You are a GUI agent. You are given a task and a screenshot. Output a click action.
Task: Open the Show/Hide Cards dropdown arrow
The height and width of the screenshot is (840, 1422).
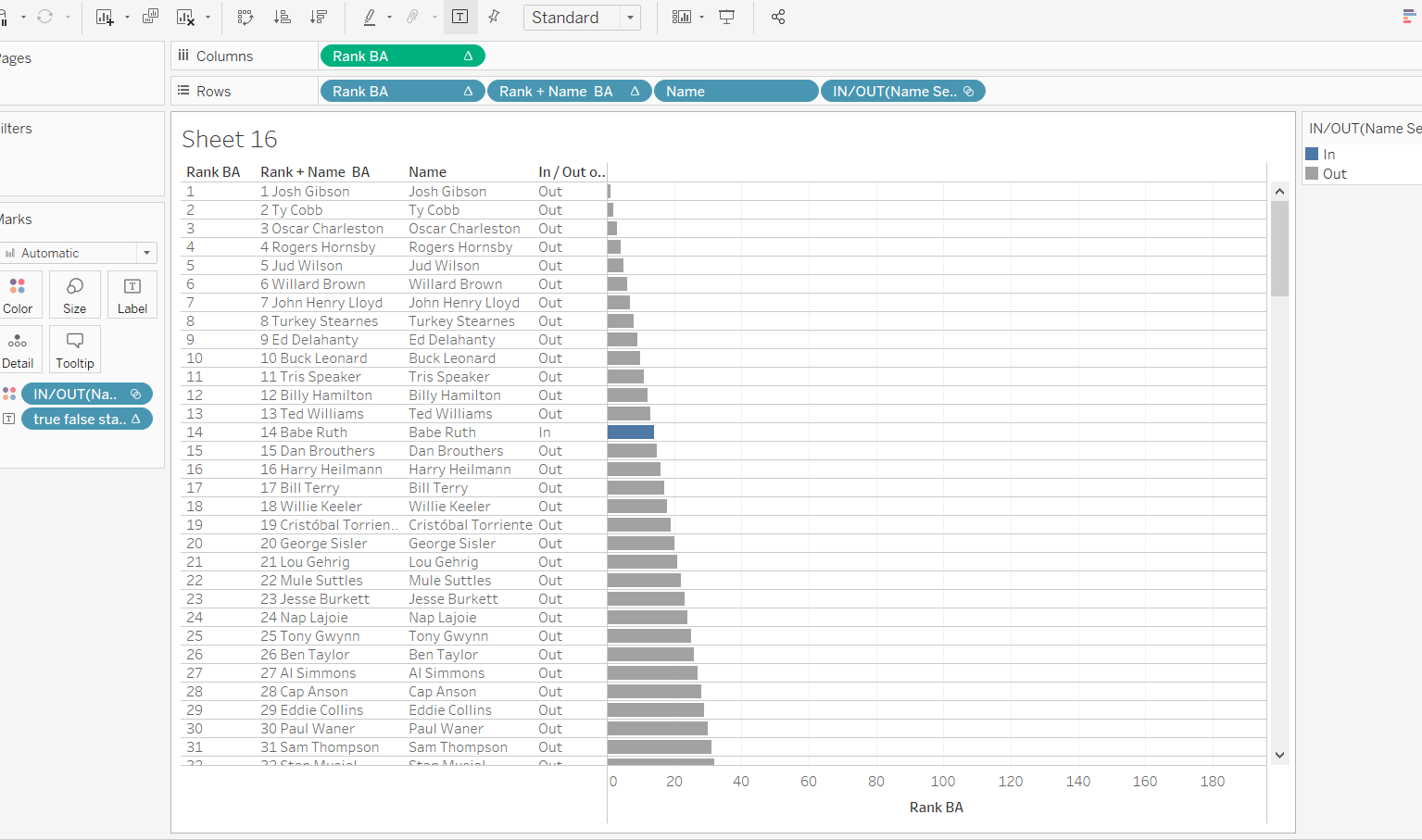pos(701,18)
